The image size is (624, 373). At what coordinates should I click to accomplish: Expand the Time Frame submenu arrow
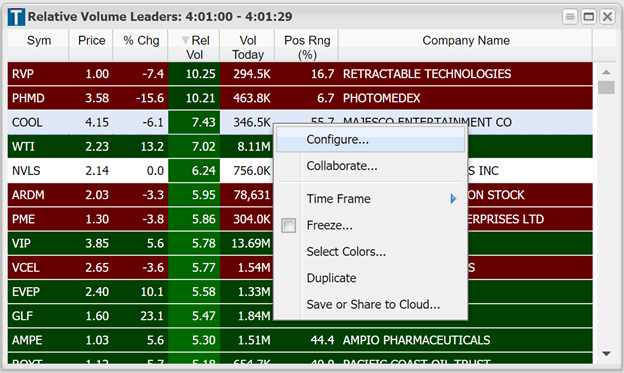click(x=453, y=199)
